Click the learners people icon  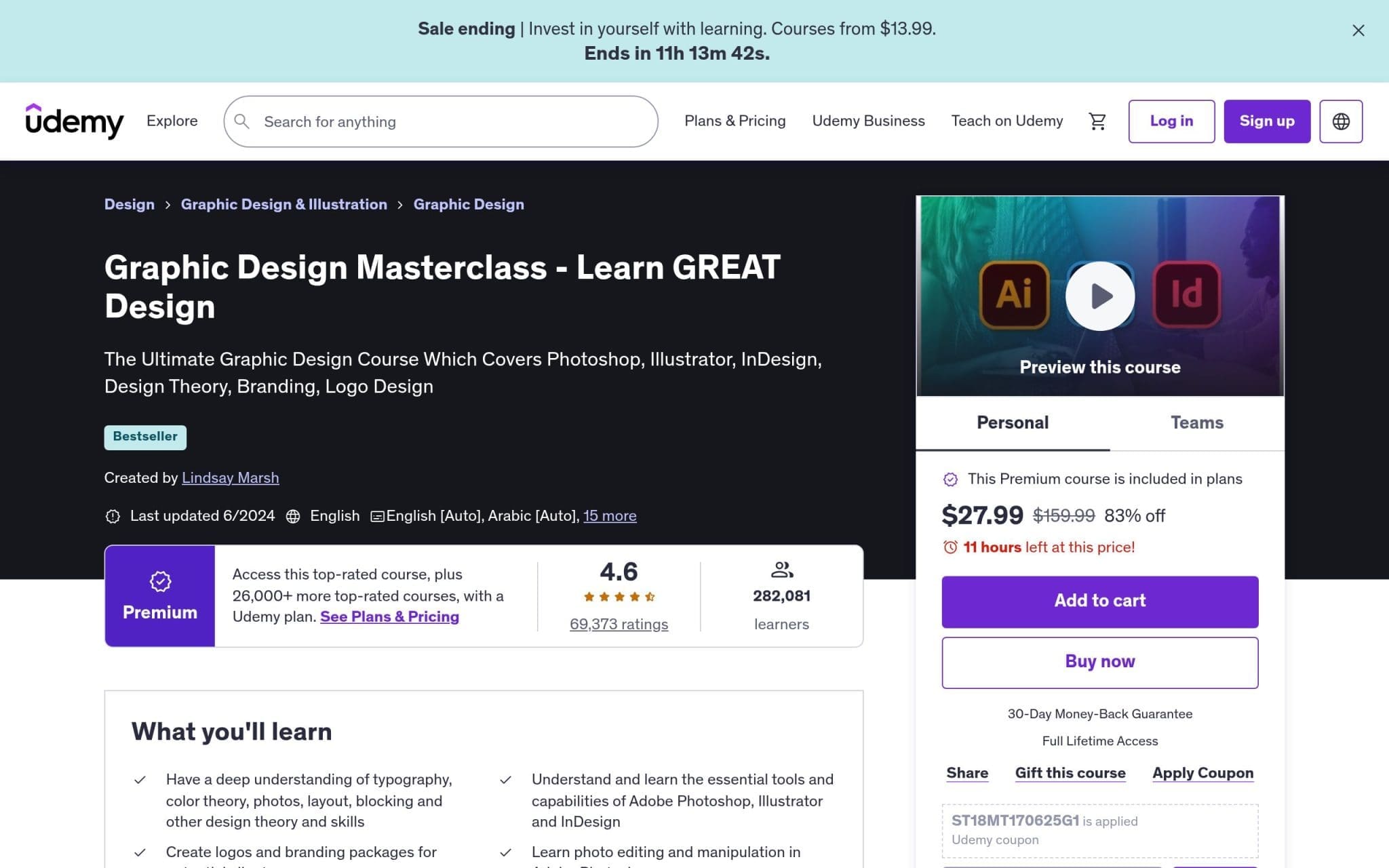(x=781, y=569)
